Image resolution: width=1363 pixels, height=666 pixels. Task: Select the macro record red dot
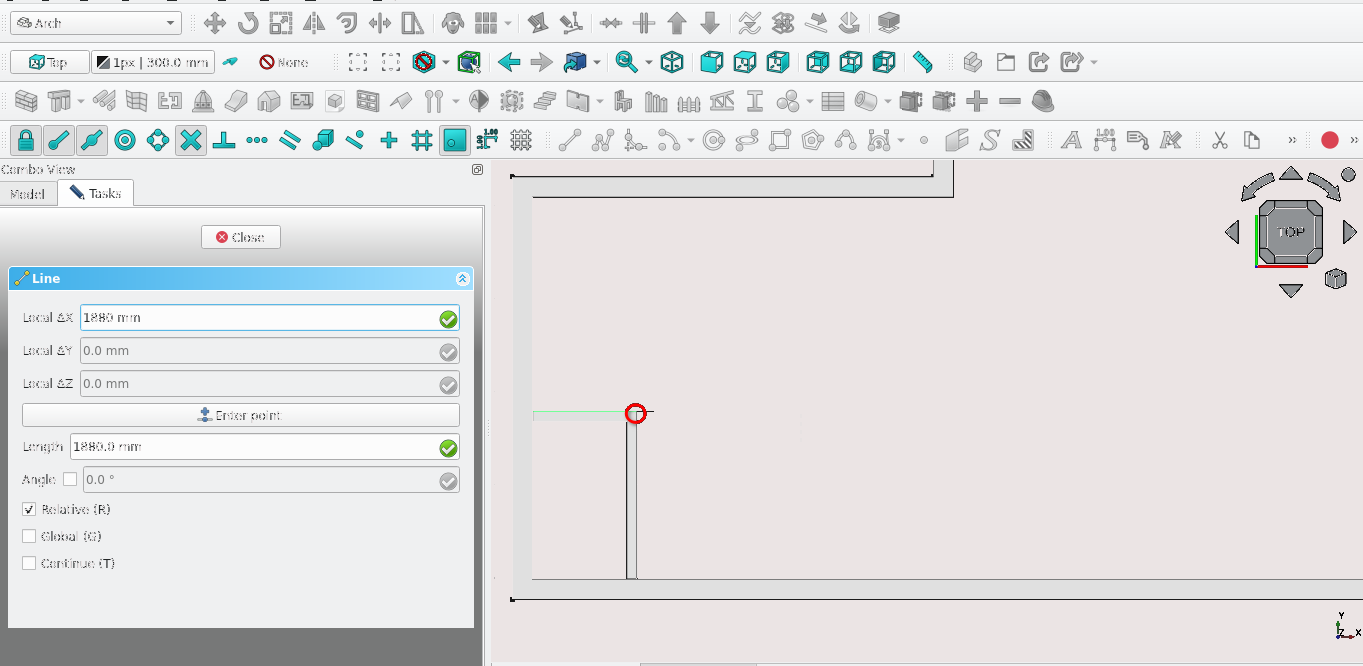[1329, 141]
